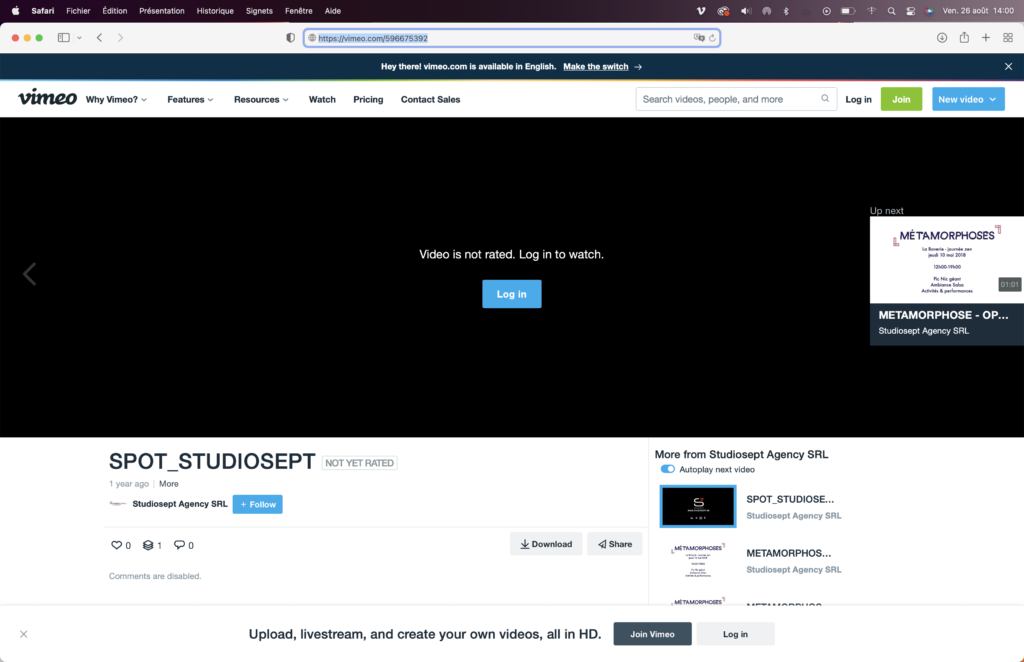
Task: Open the Up next METAMORPHOSE thumbnail
Action: tap(946, 260)
